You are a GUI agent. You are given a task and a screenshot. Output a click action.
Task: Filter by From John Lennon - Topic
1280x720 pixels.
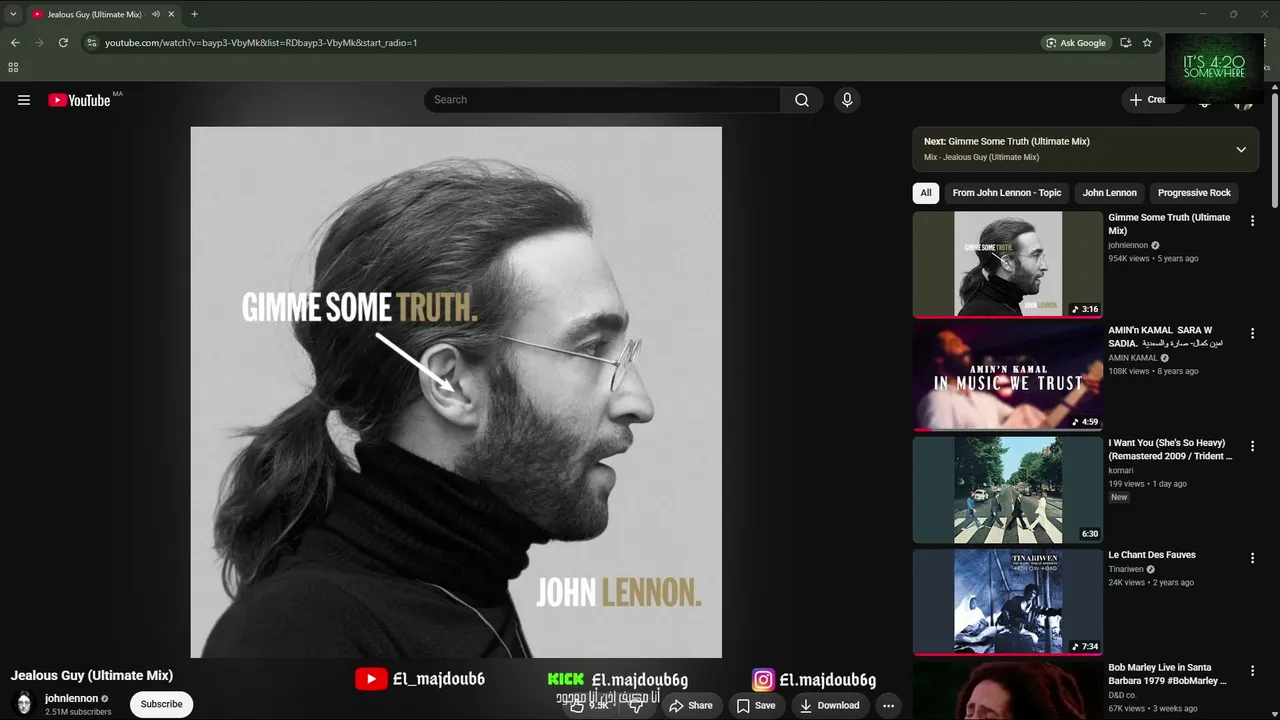[x=1007, y=193]
